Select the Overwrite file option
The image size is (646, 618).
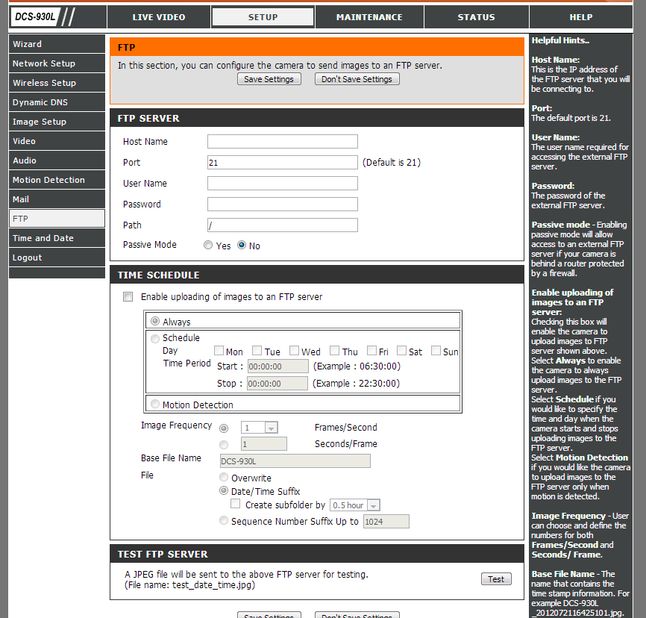point(224,477)
